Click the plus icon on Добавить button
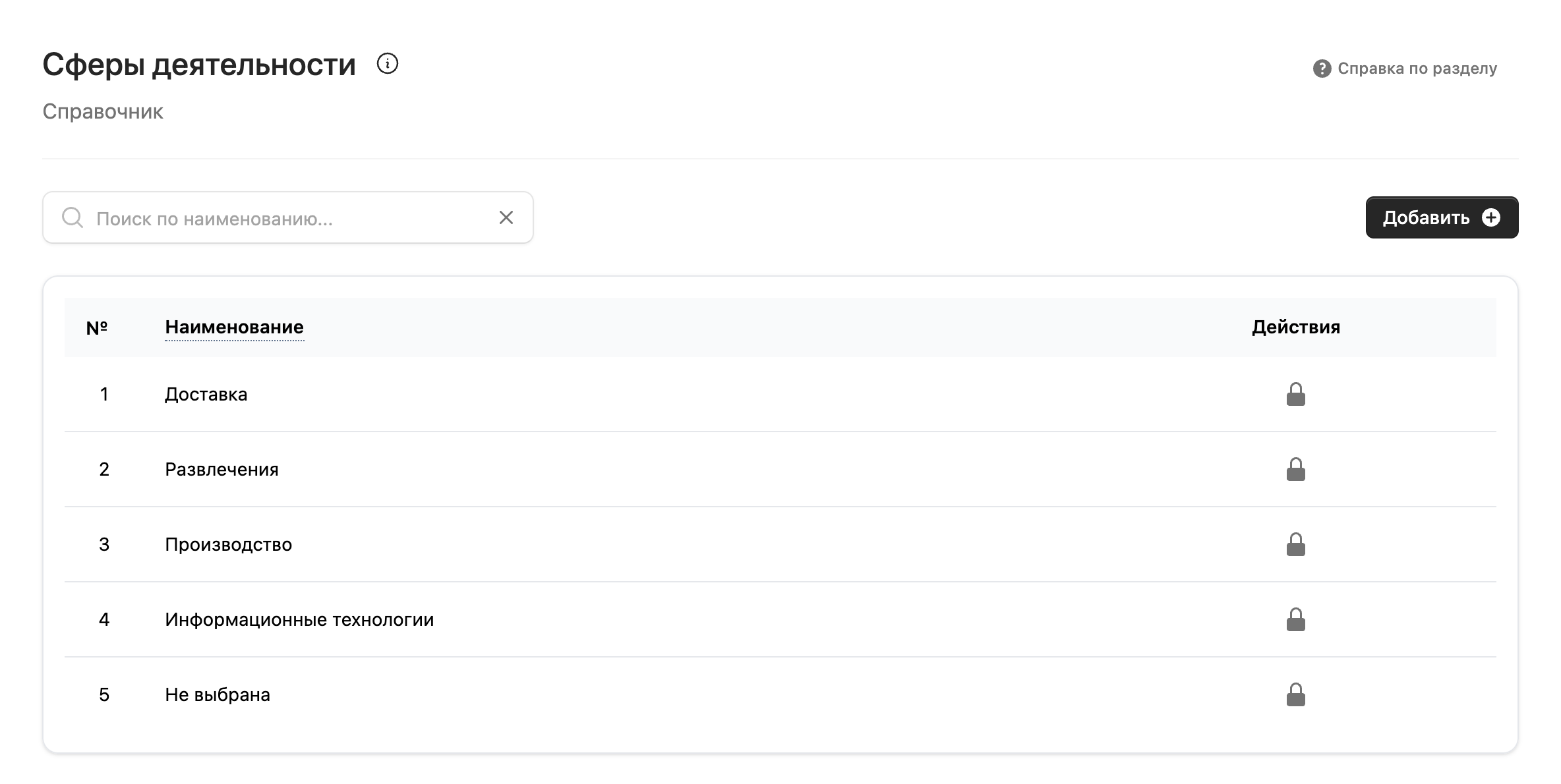 (x=1491, y=217)
